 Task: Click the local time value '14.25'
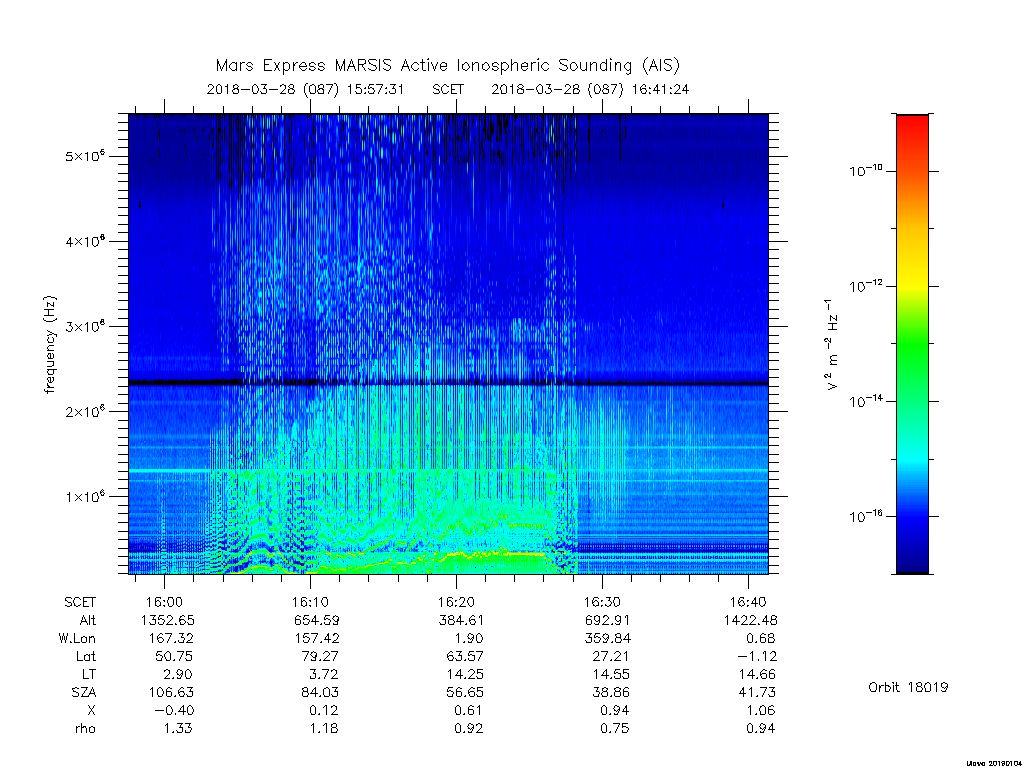pyautogui.click(x=464, y=674)
